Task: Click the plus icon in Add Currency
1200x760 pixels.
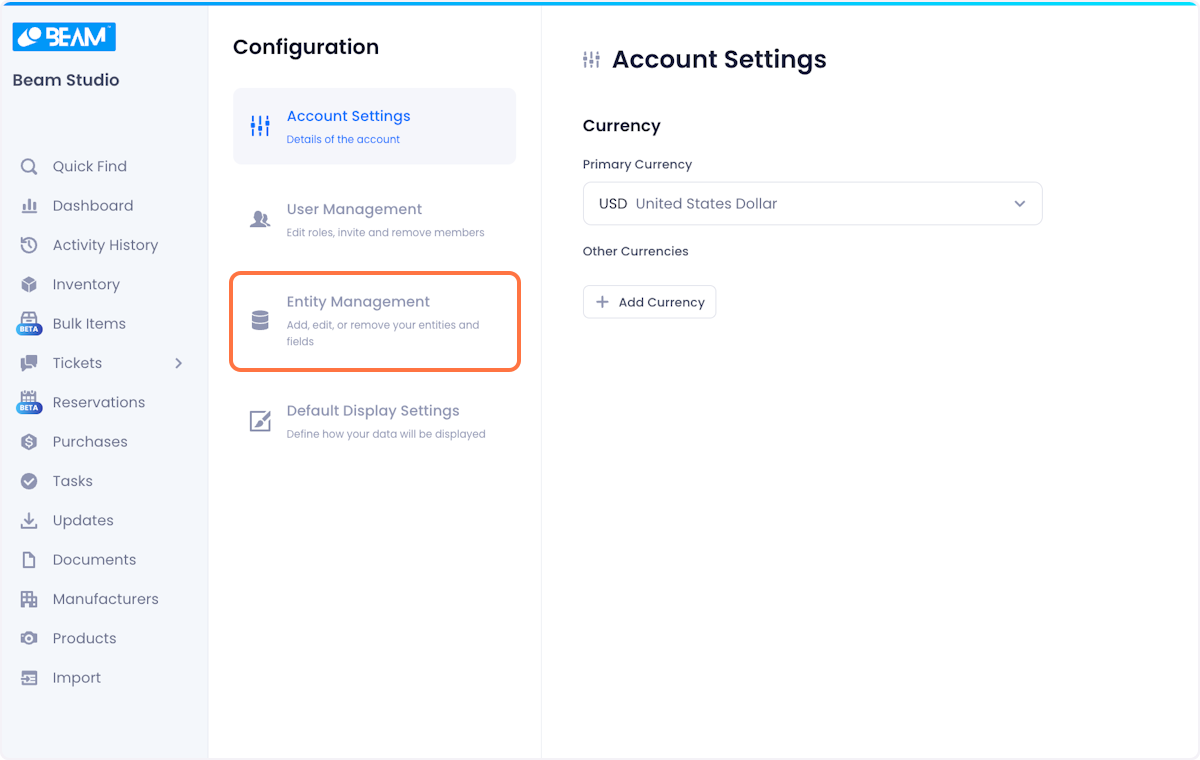Action: tap(602, 302)
